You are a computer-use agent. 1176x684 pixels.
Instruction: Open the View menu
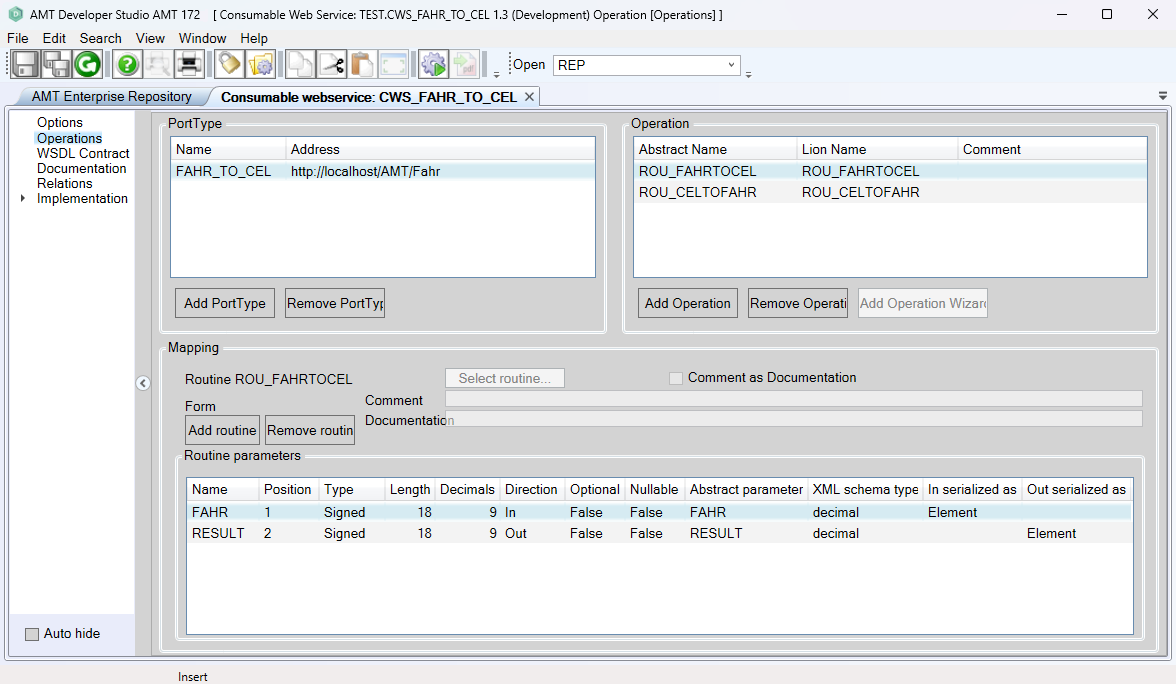150,38
